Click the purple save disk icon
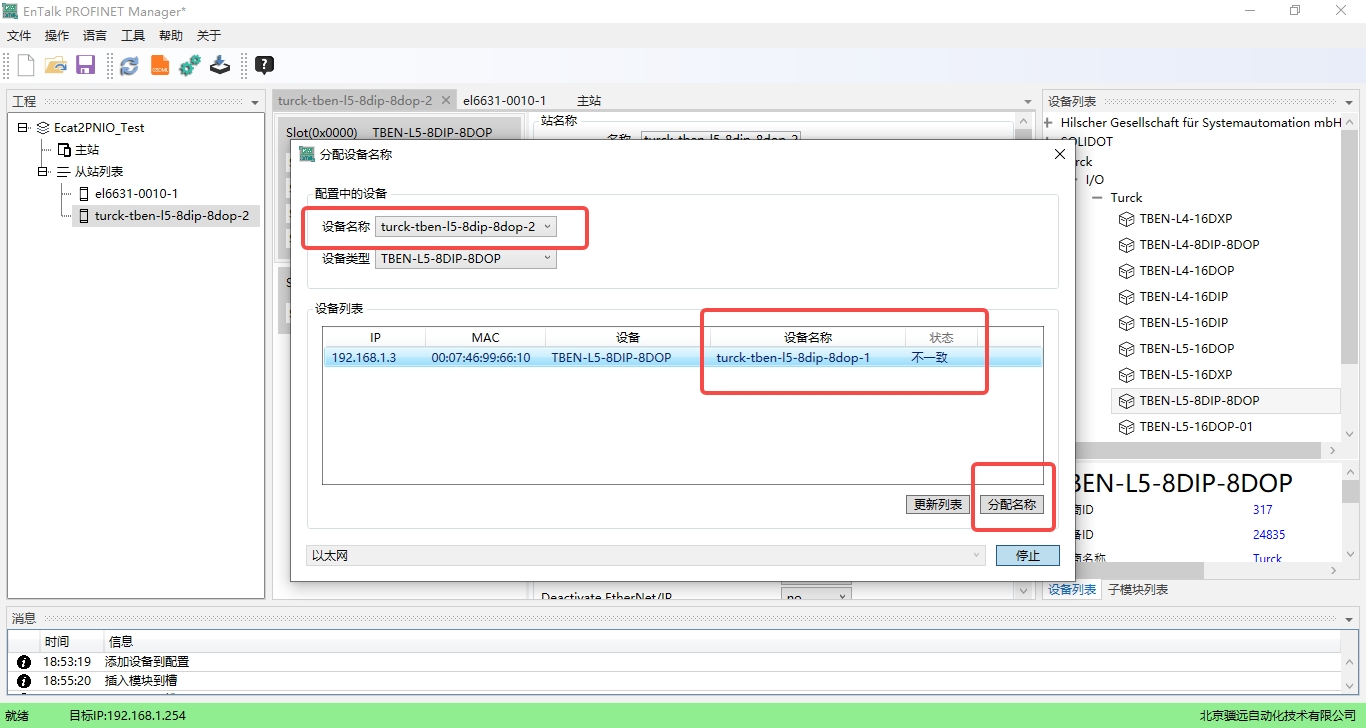The image size is (1366, 728). (85, 66)
